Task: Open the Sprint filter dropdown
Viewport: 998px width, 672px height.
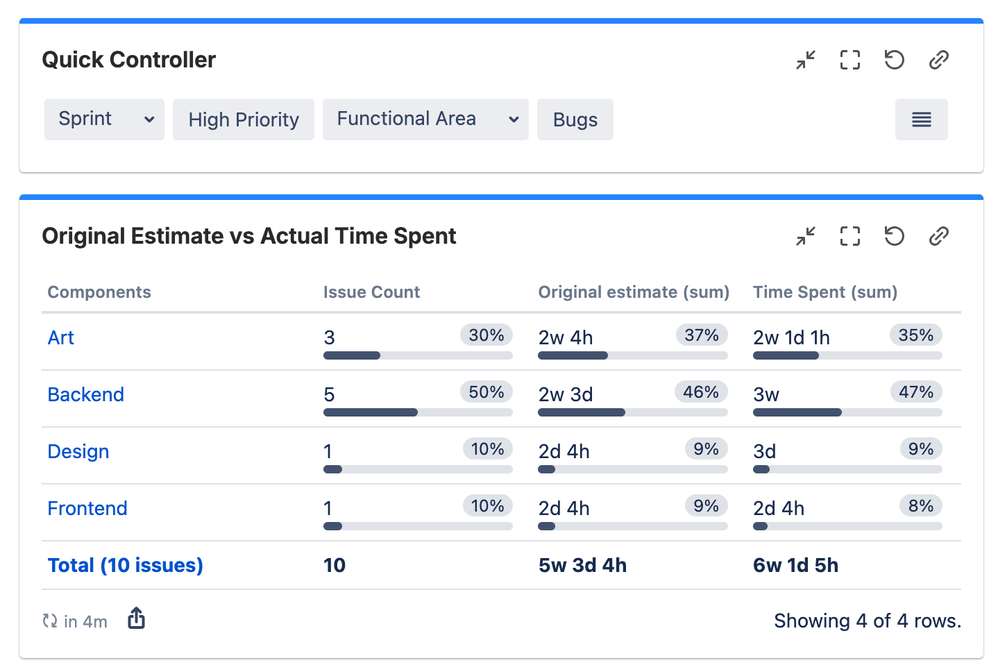Action: coord(104,119)
